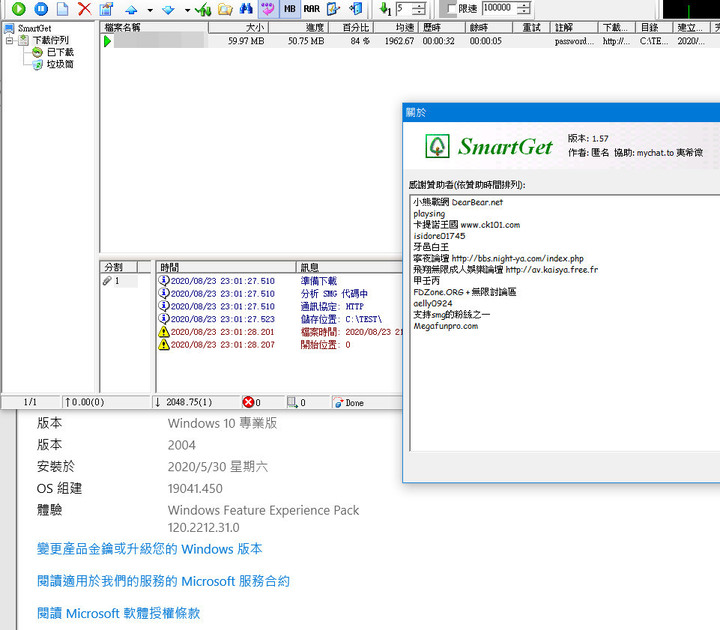Click the RAR toolbar button
Viewport: 720px width, 630px height.
click(x=312, y=9)
